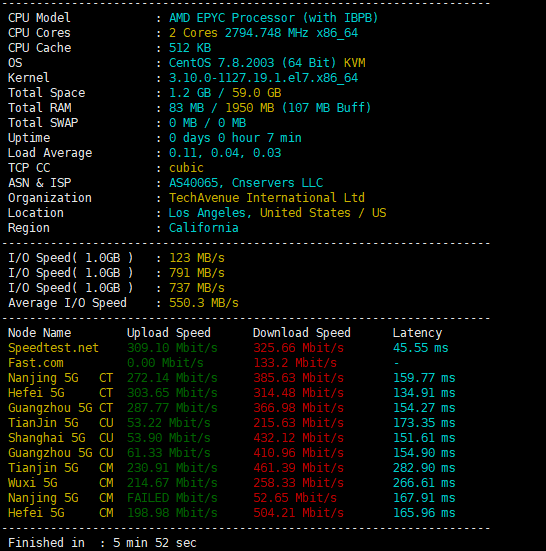Select the TechAvenue International Ltd organization text

click(x=267, y=198)
